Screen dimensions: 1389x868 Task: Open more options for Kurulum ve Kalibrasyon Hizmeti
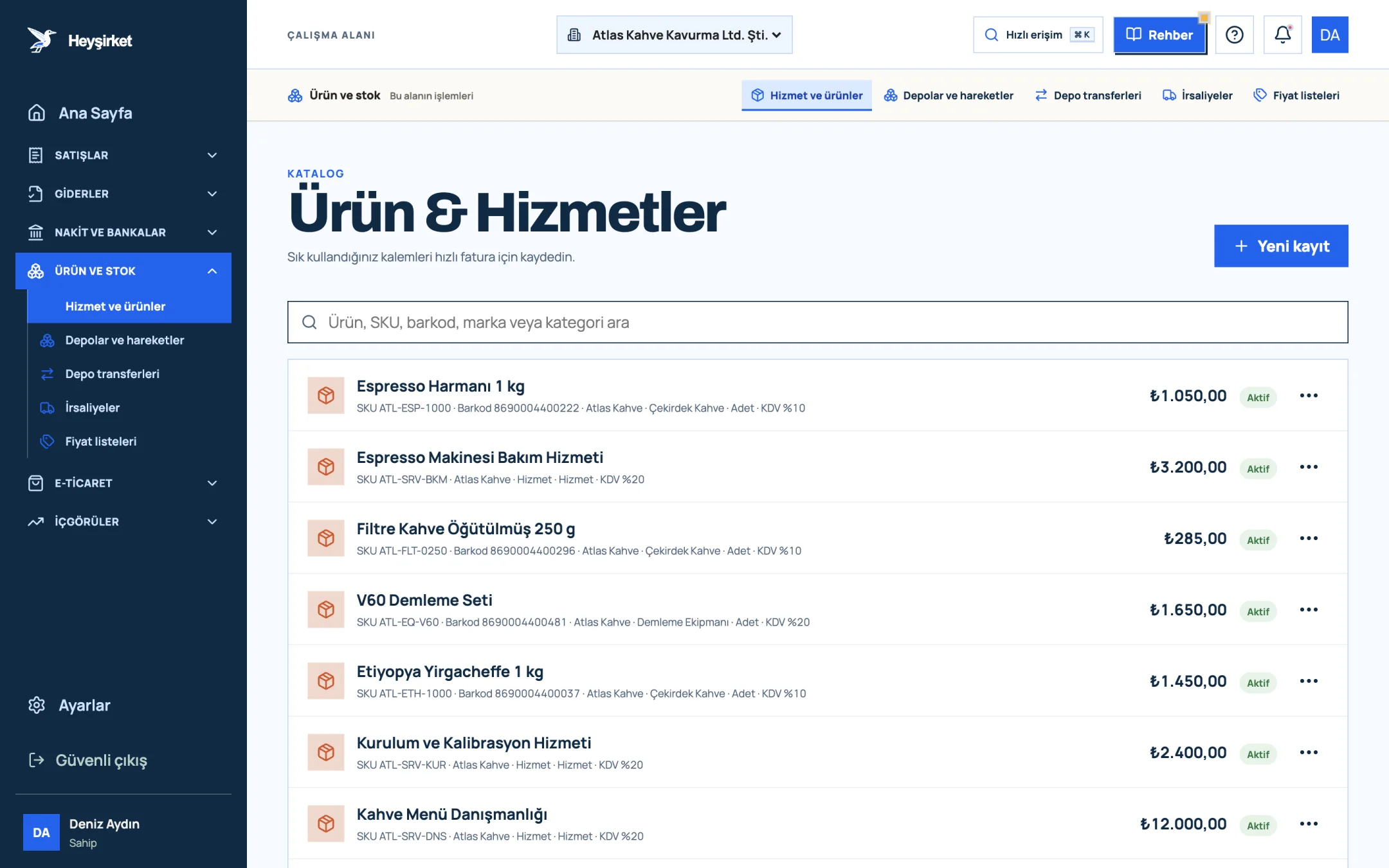(x=1309, y=752)
